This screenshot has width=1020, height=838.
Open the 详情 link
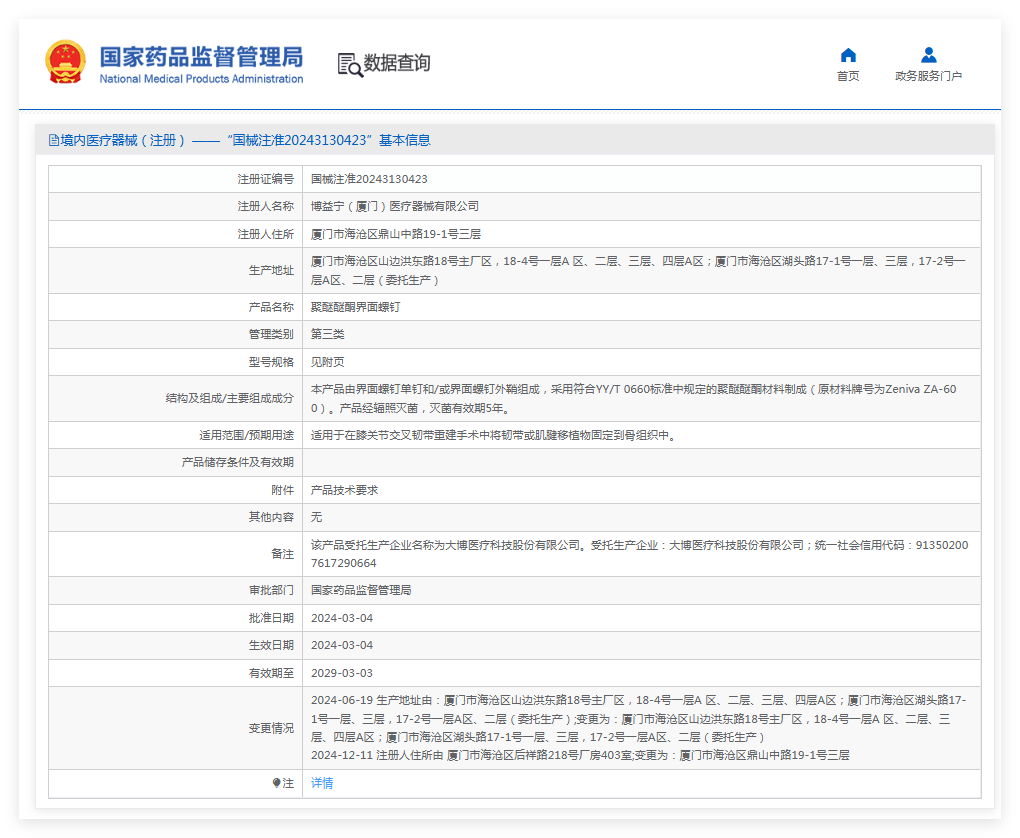pos(322,783)
